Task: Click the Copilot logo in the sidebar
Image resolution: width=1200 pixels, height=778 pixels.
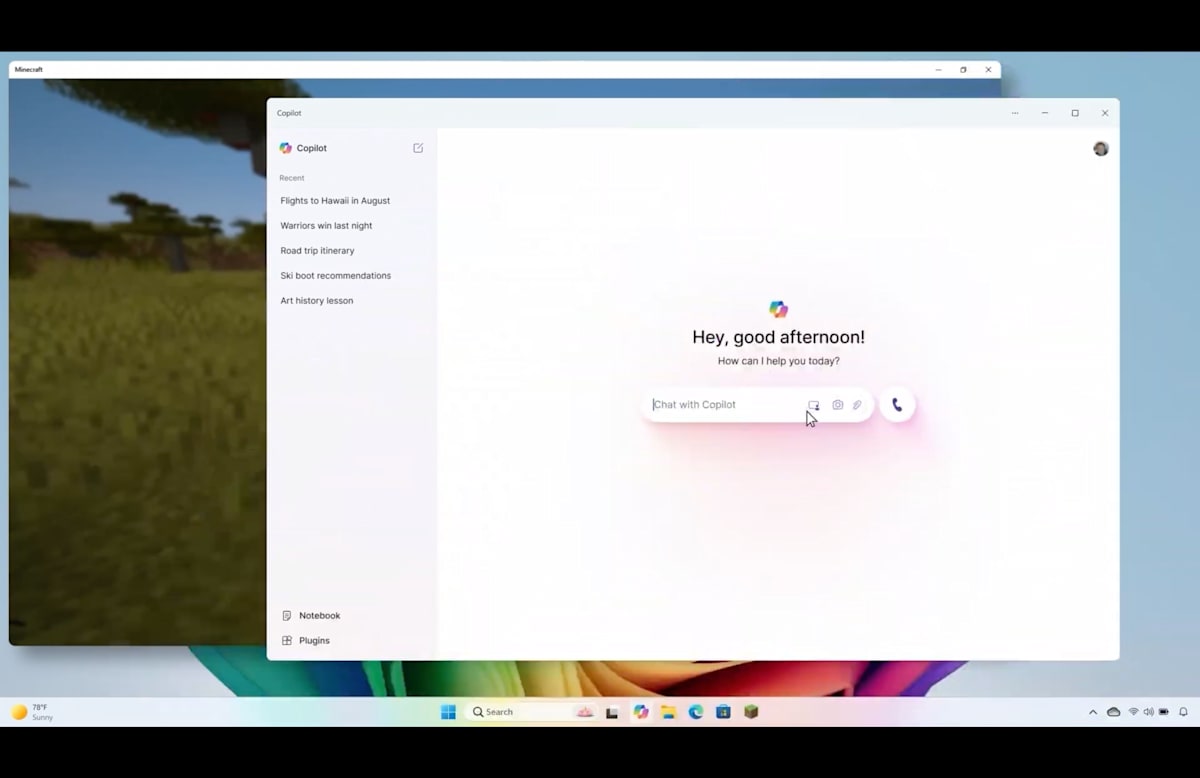Action: click(x=286, y=148)
